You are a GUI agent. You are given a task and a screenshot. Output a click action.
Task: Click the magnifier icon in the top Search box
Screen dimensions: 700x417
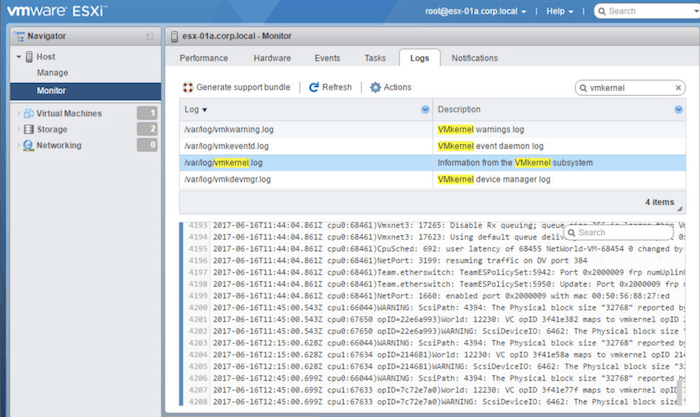pos(602,11)
